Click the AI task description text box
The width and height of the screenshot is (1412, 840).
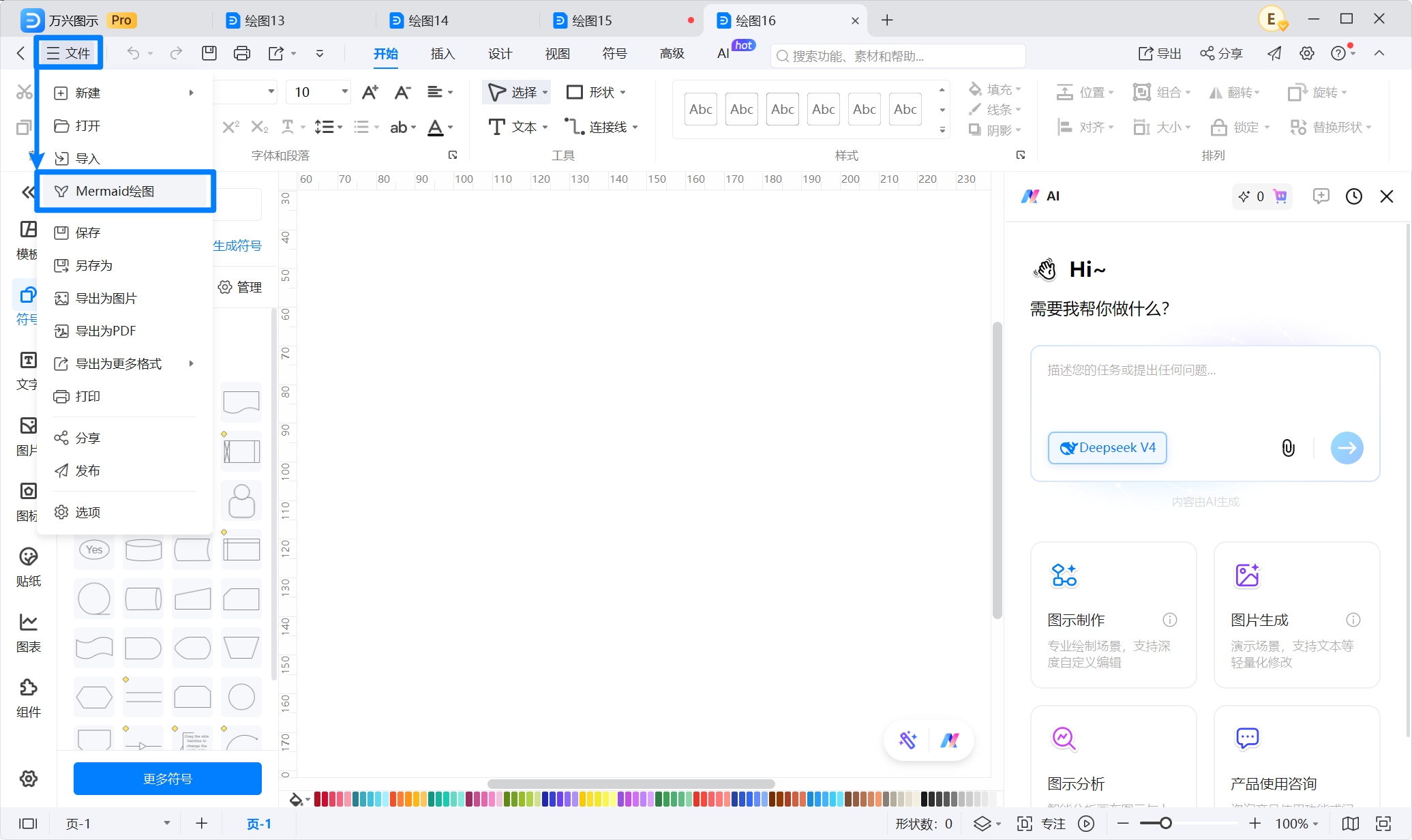click(x=1205, y=387)
